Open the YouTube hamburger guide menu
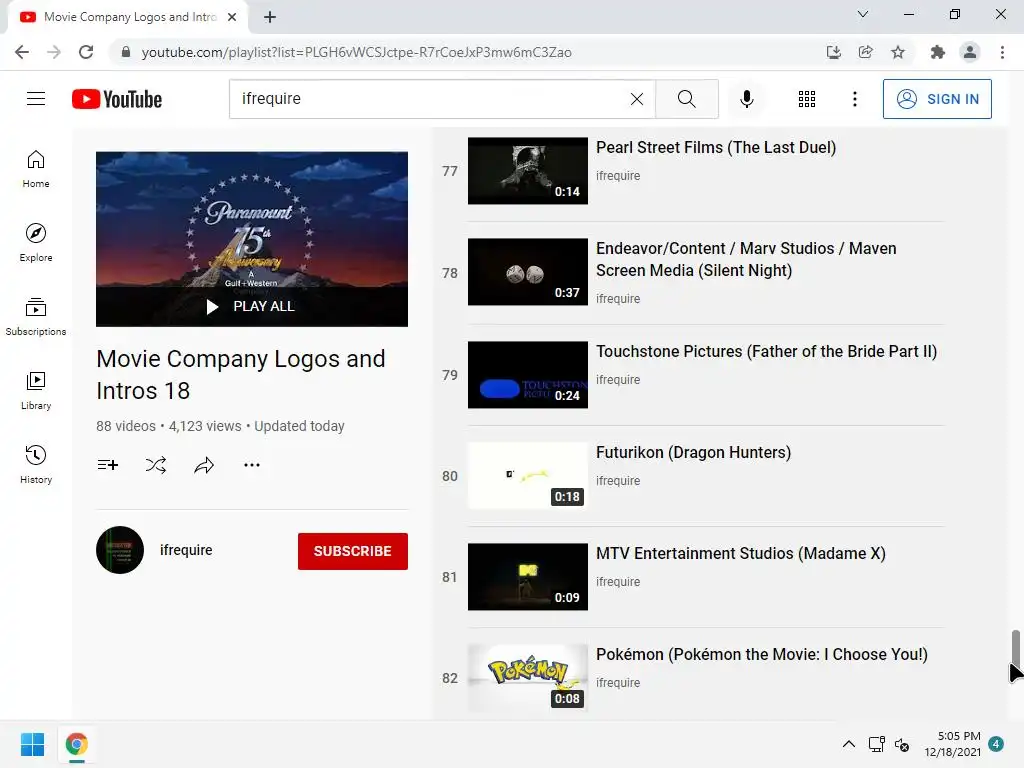 (36, 99)
